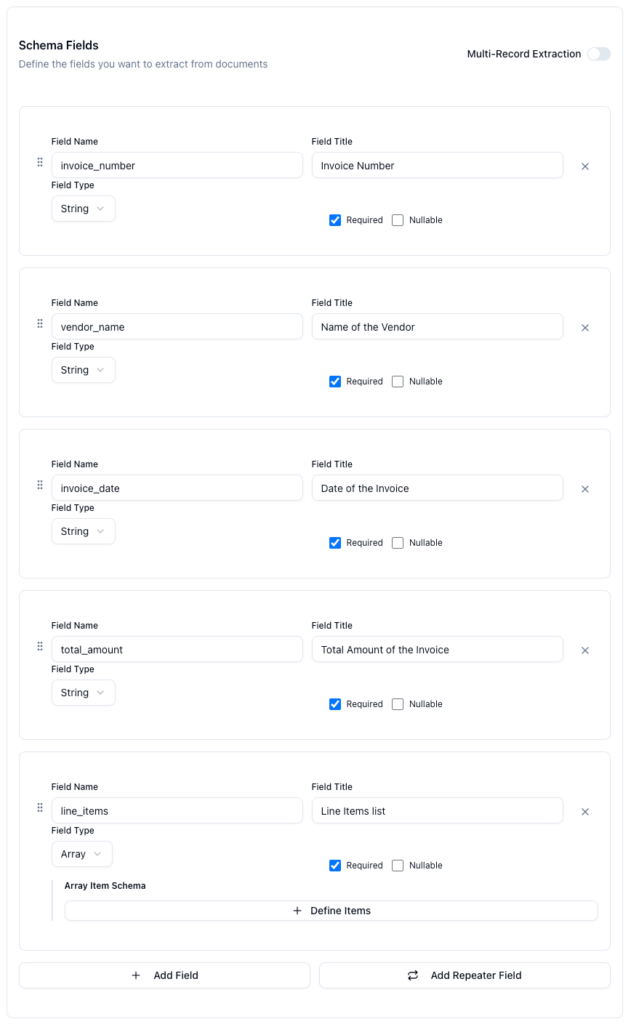
Task: Edit the invoice_date Field Name input
Action: click(x=177, y=488)
